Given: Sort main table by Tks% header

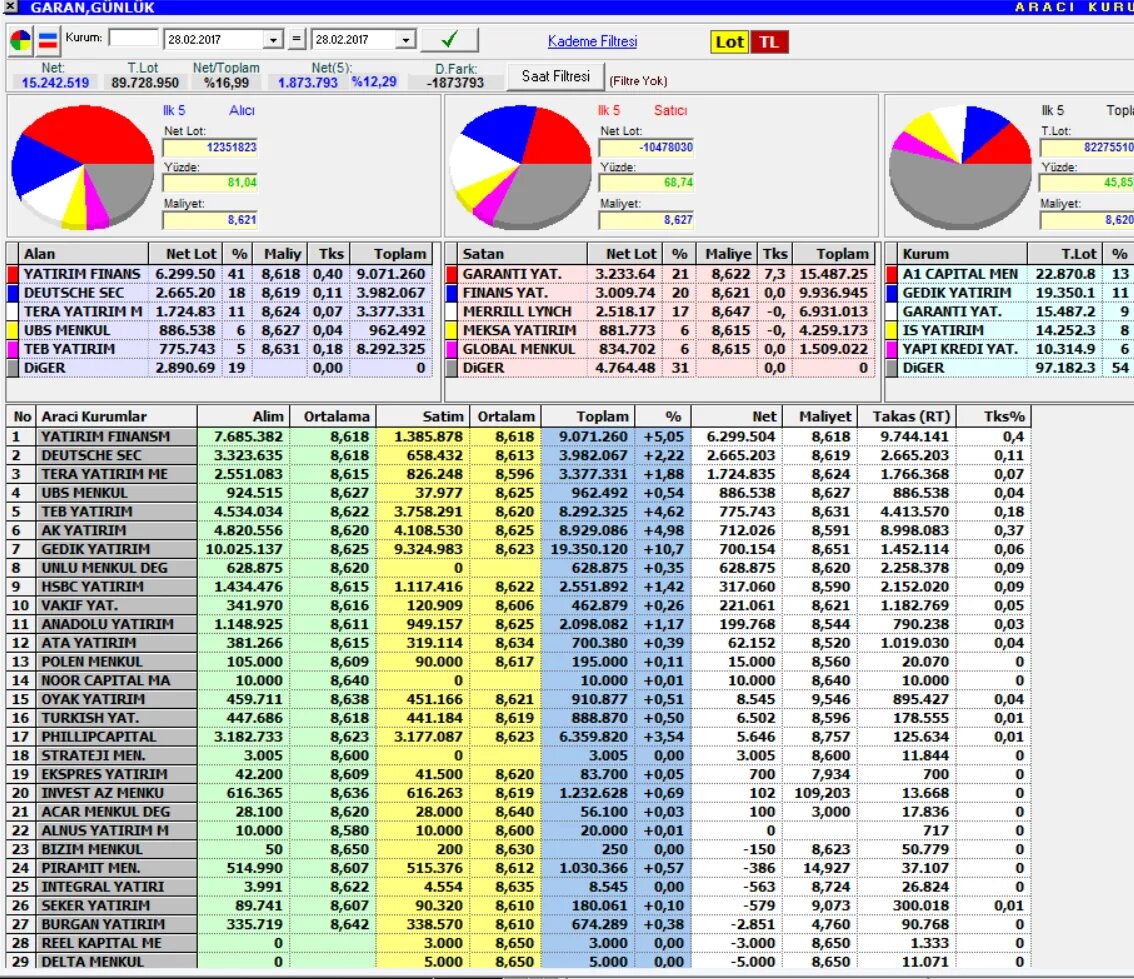Looking at the screenshot, I should point(994,416).
